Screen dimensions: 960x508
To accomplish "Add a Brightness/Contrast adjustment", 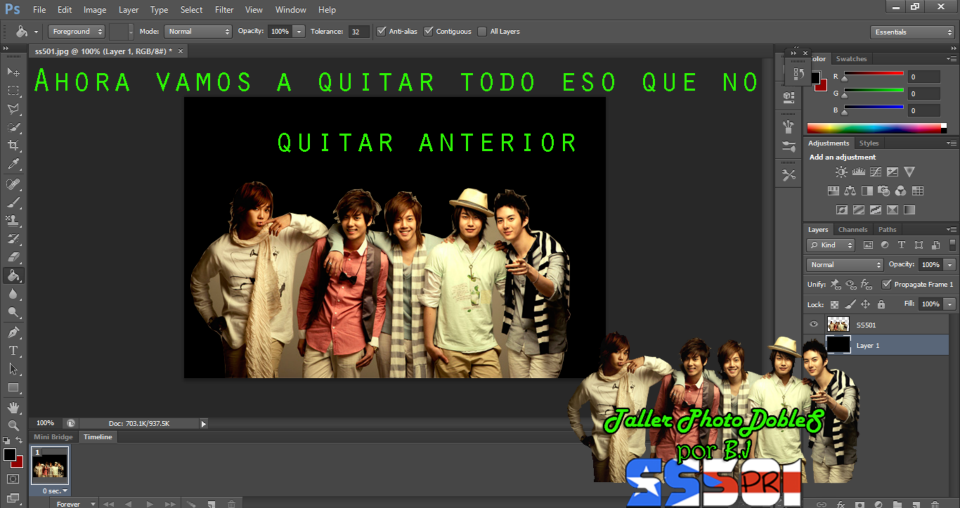I will pos(841,172).
